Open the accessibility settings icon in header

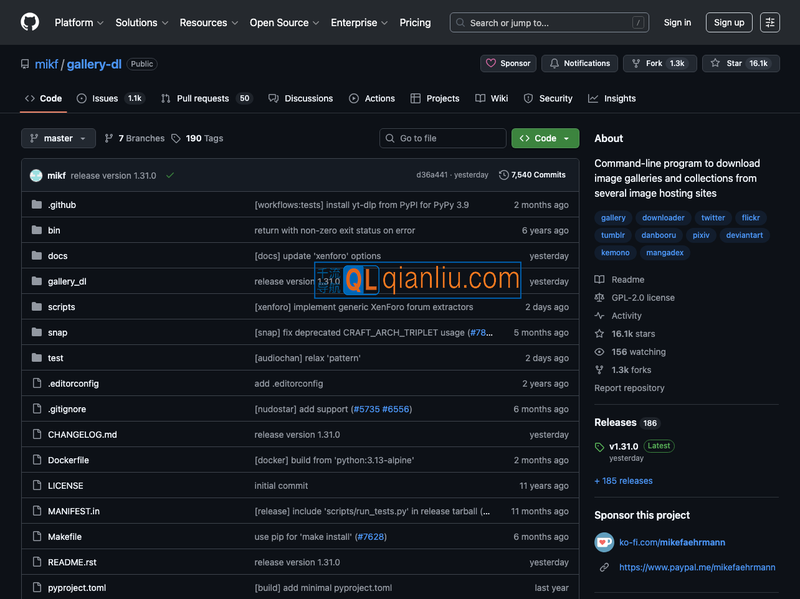point(769,22)
